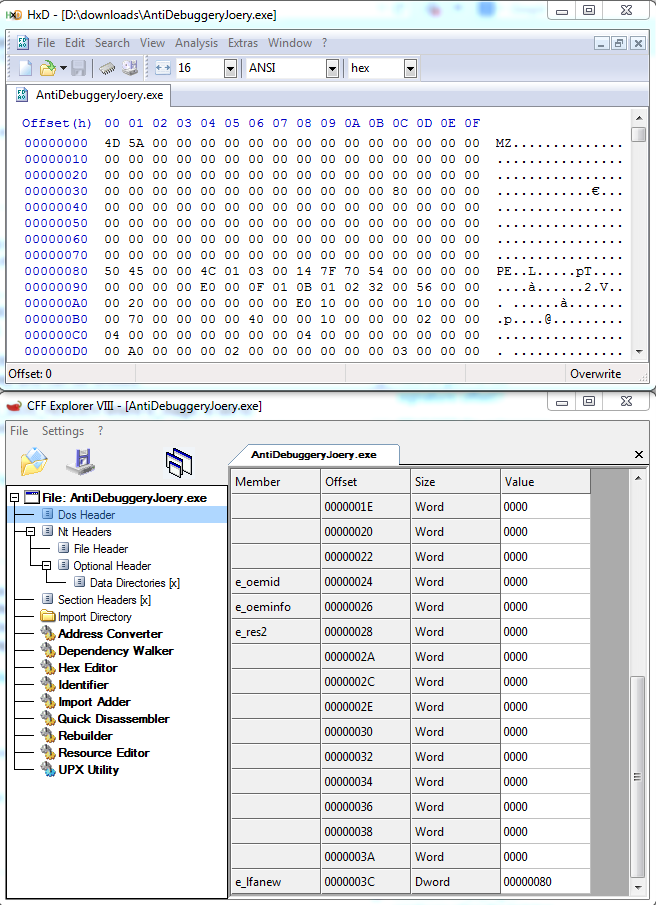Image resolution: width=656 pixels, height=905 pixels.
Task: Open HxD Extras menu
Action: [x=243, y=43]
